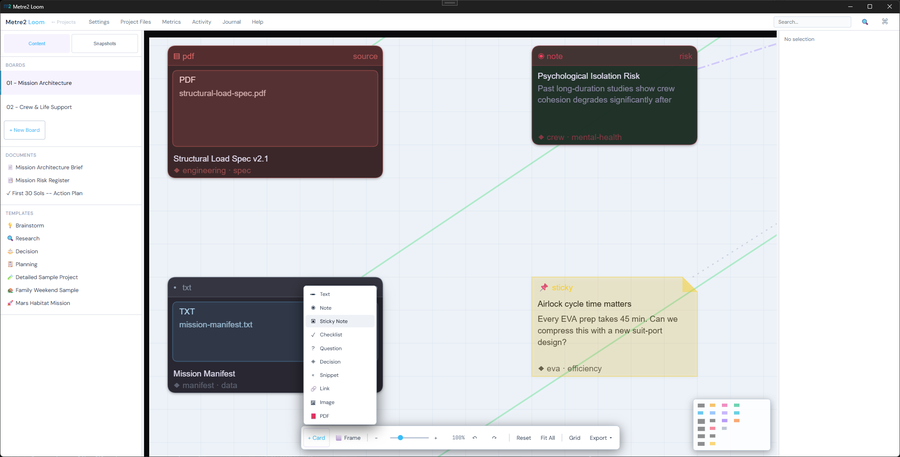Click the + New Board button
Screen dimensions: 900x457
pyautogui.click(x=25, y=130)
